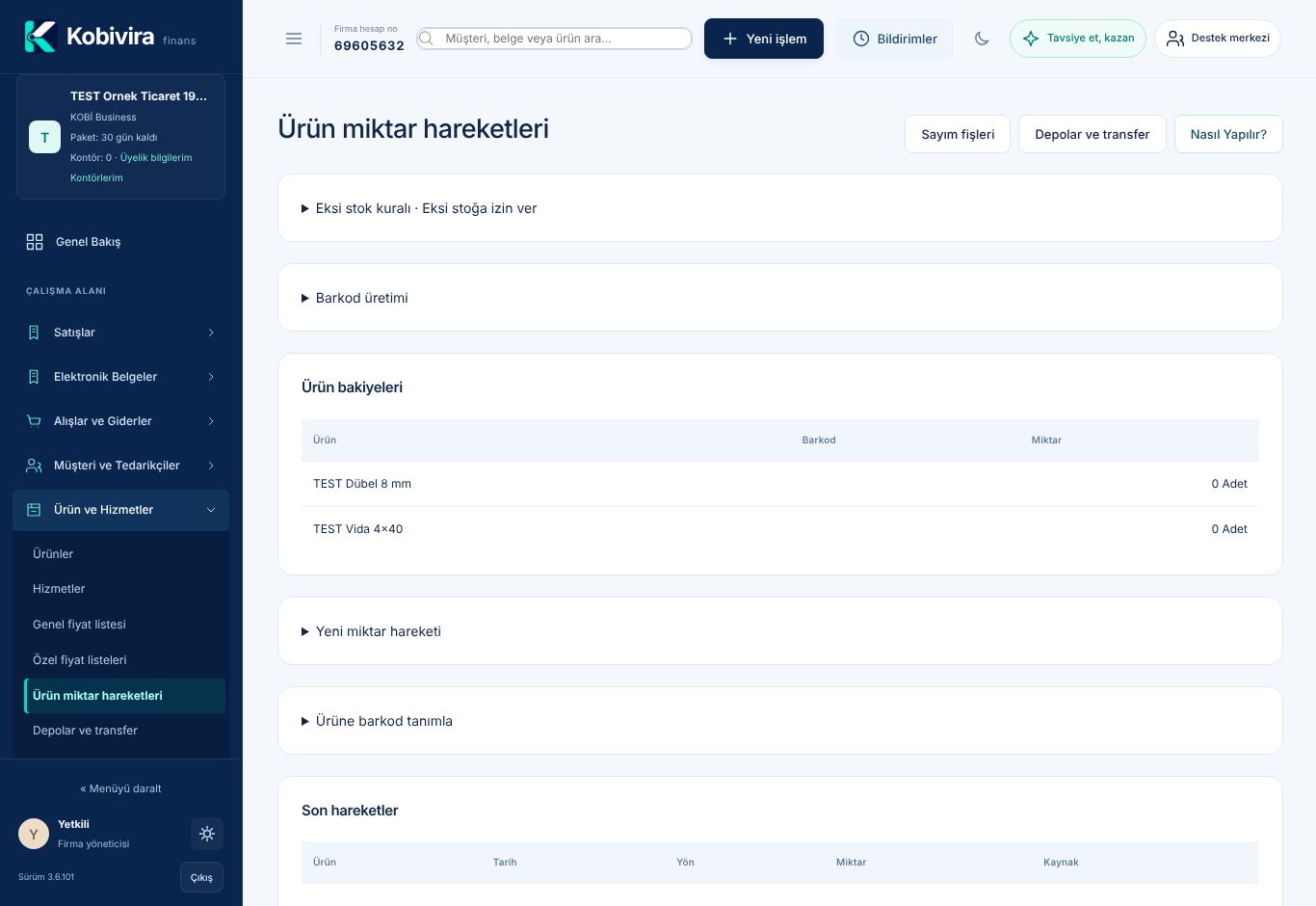Open the Destek merkezi button
Screen dimensions: 1316x906
(1218, 39)
